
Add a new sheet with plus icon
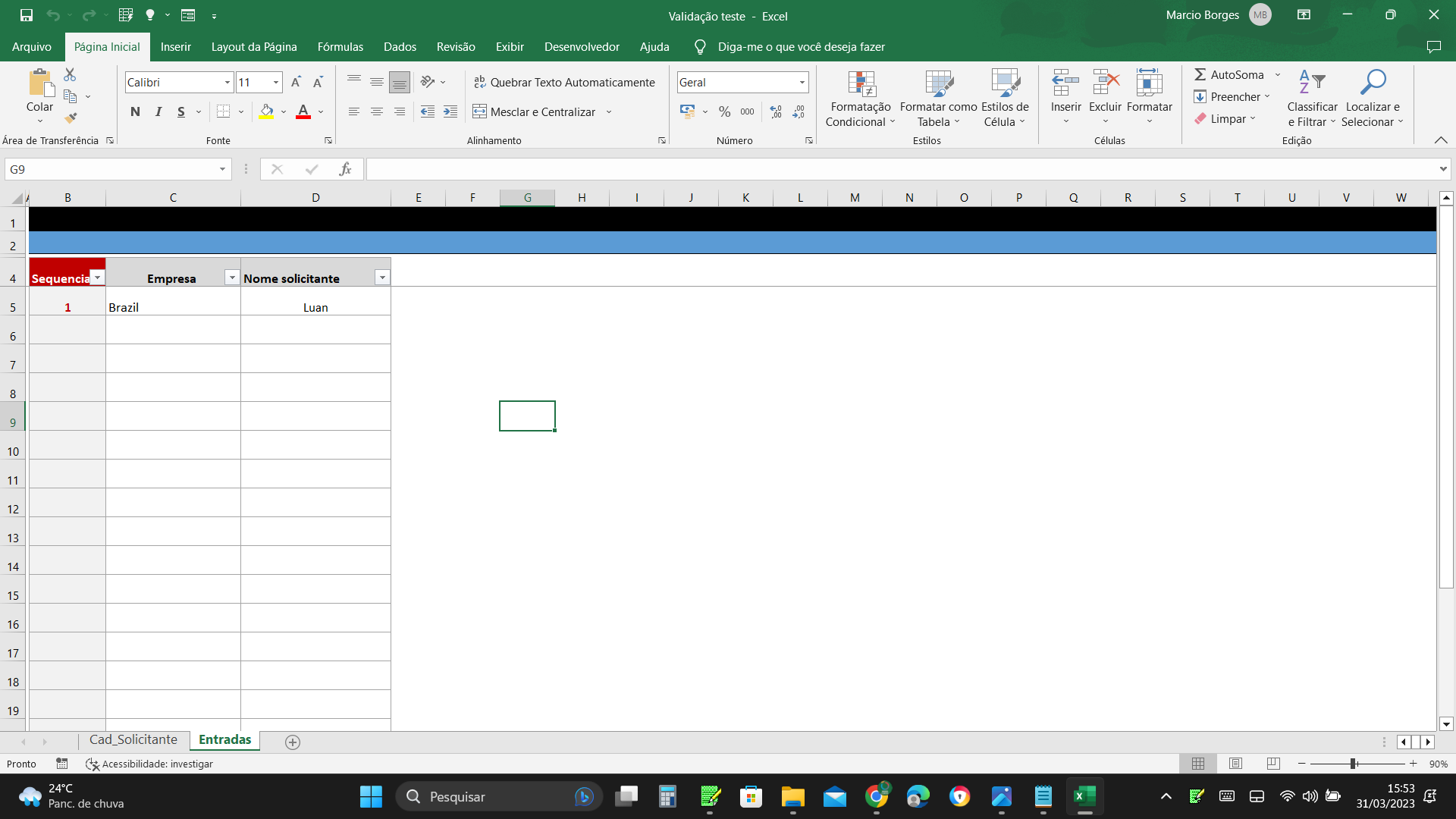pyautogui.click(x=293, y=742)
